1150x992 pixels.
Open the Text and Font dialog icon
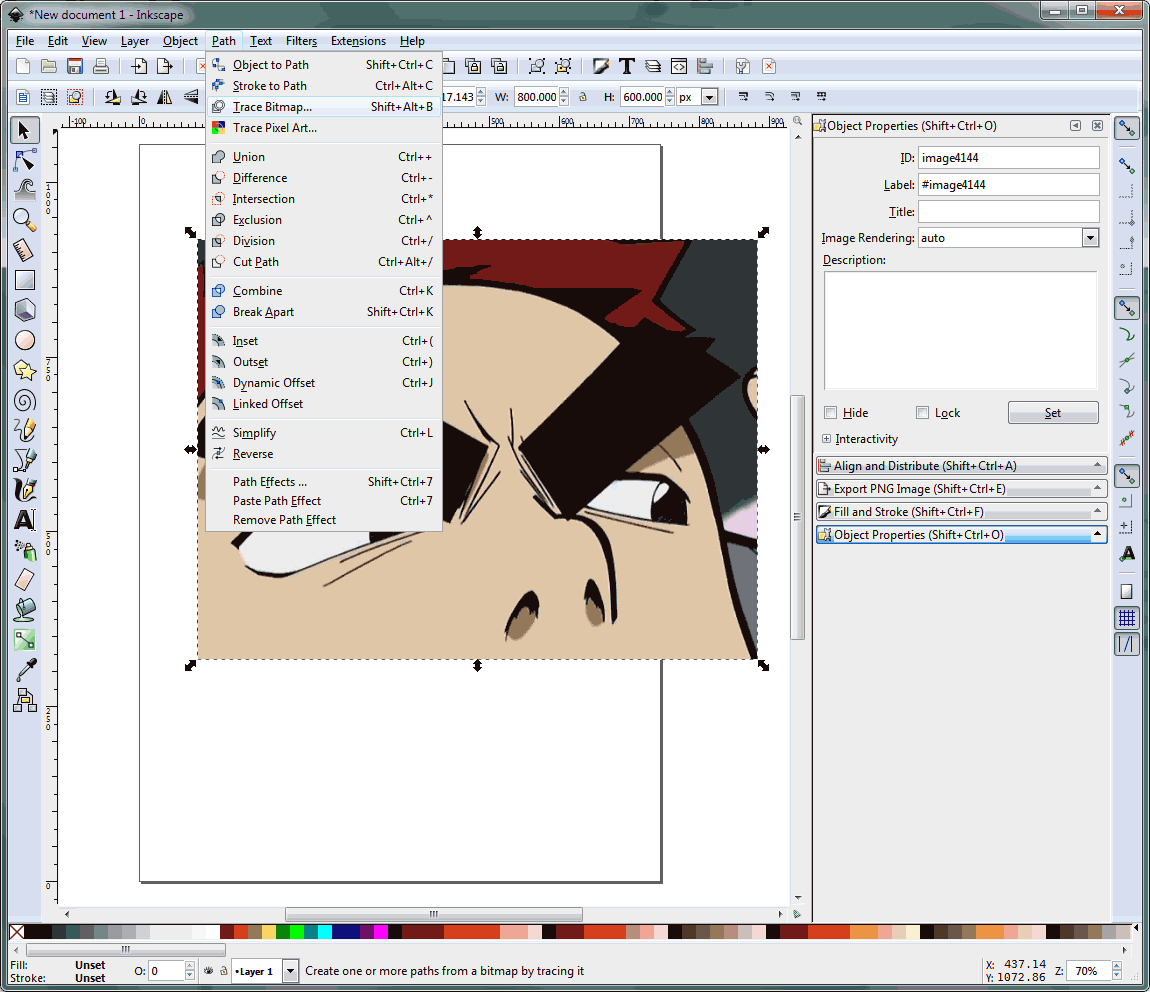[x=626, y=66]
